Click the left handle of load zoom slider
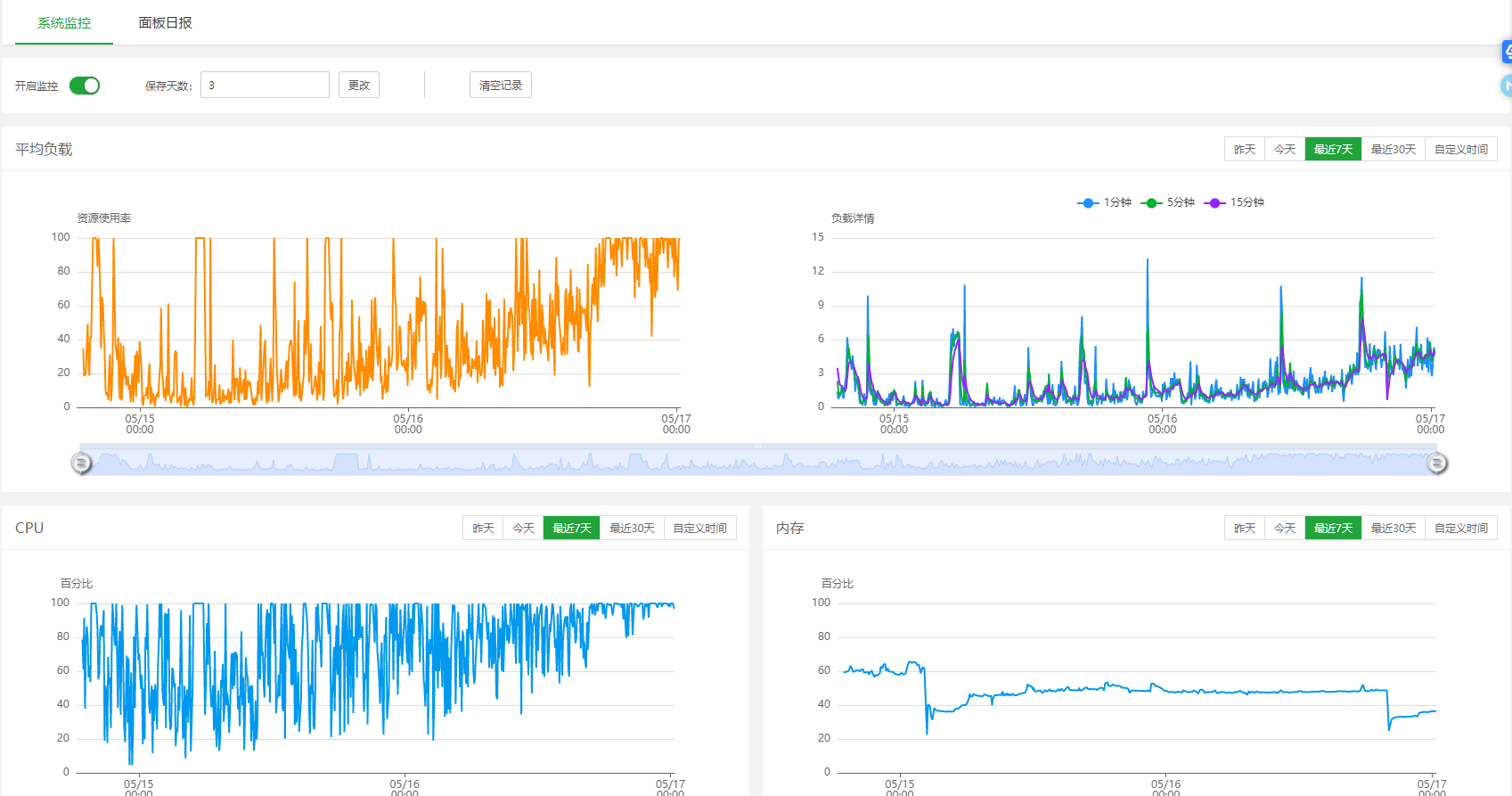This screenshot has height=796, width=1512. click(x=81, y=463)
